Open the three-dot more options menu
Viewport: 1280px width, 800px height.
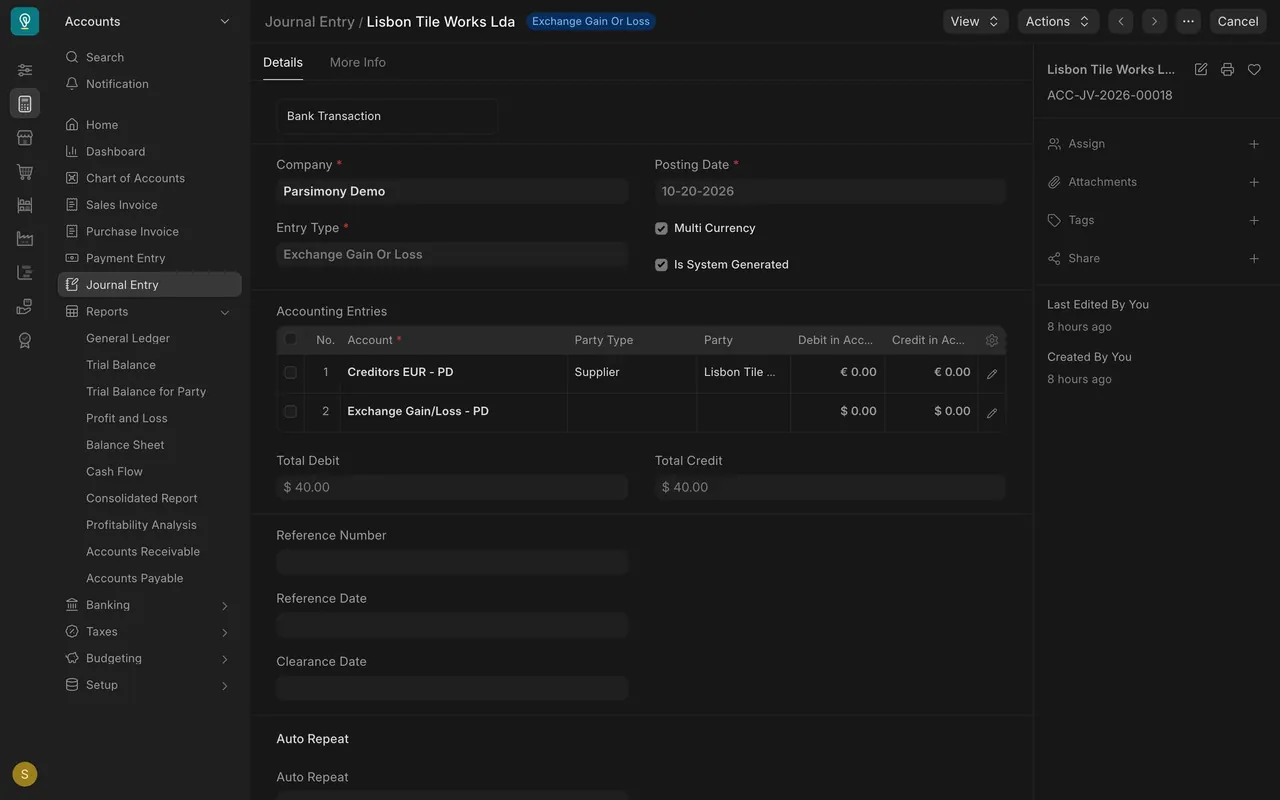tap(1188, 21)
